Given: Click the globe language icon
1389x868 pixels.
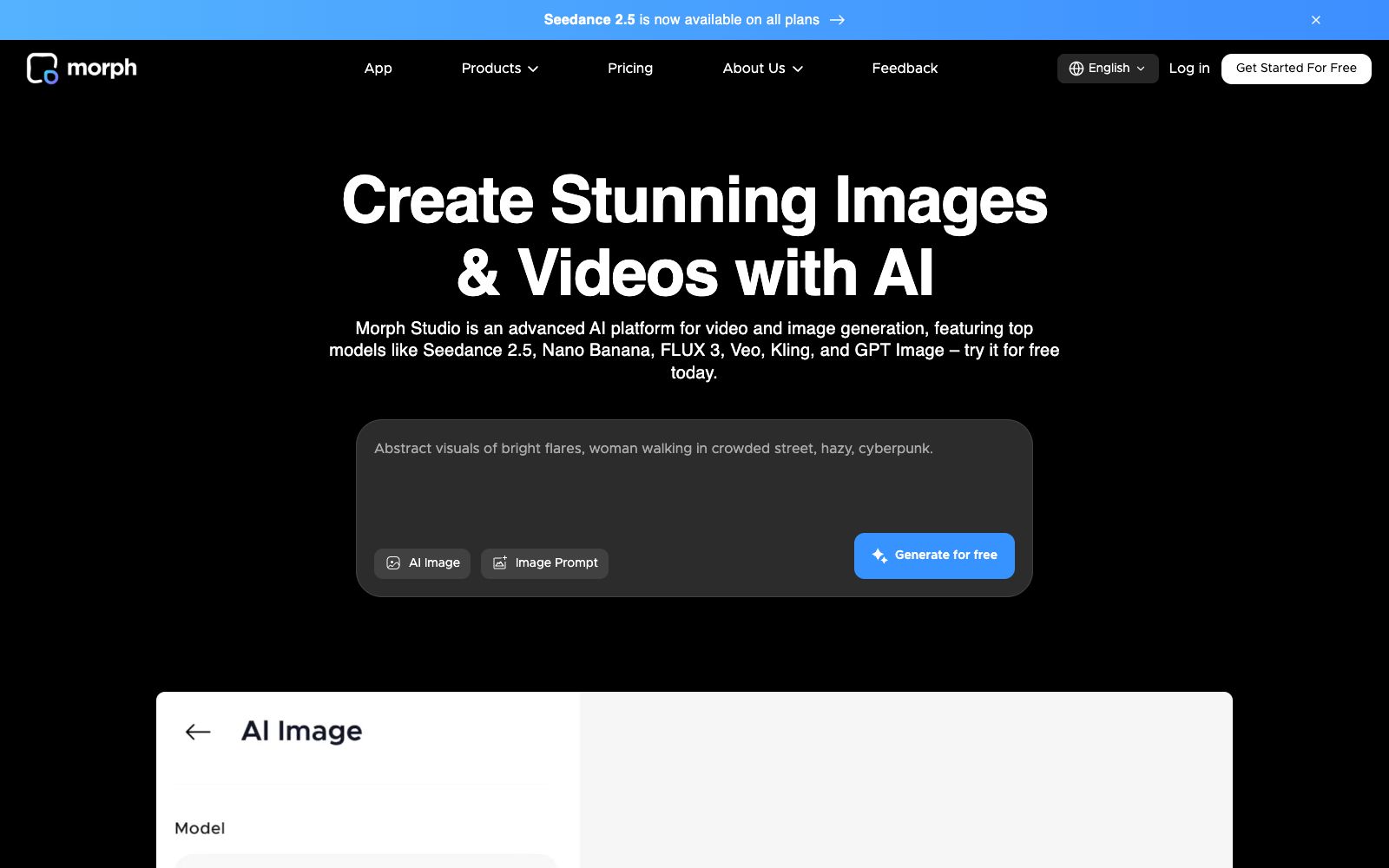Looking at the screenshot, I should pos(1076,69).
